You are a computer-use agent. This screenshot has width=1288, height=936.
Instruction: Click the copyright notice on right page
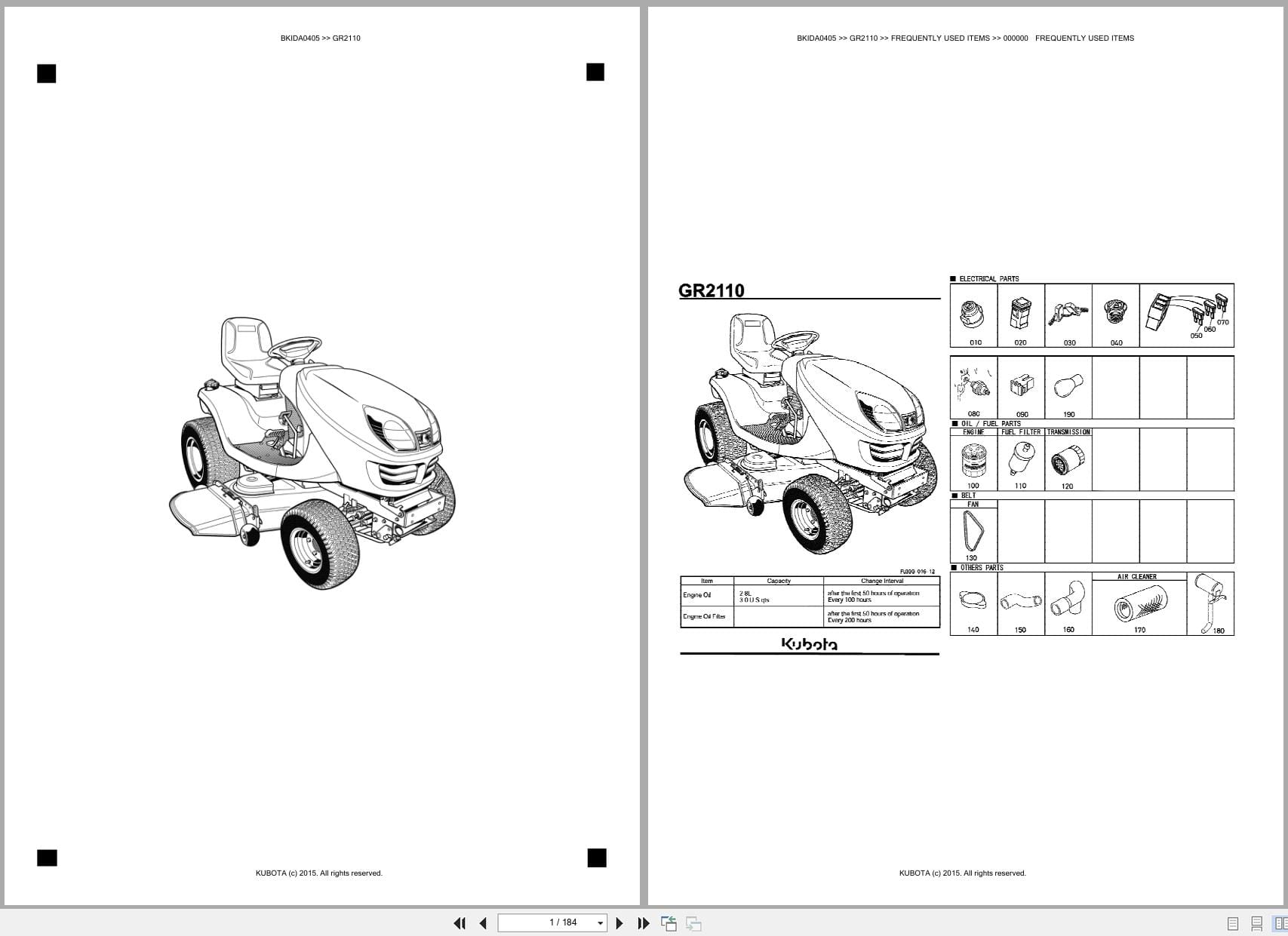[x=963, y=873]
